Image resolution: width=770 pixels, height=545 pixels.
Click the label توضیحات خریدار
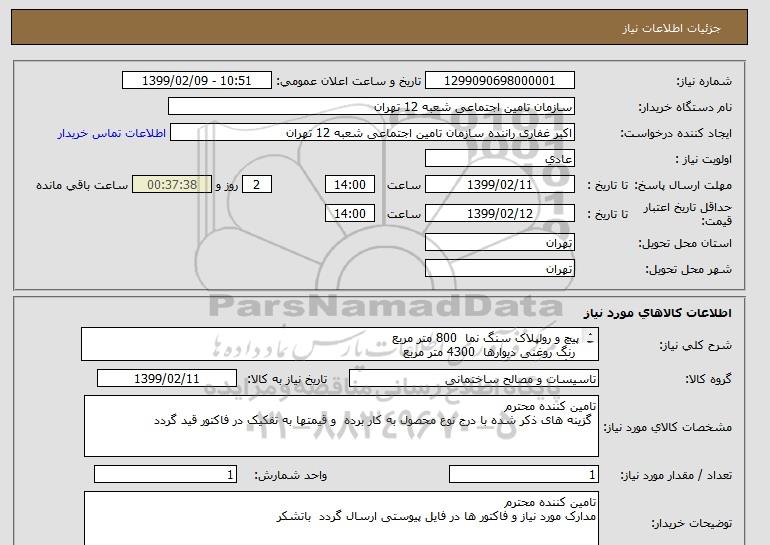click(x=692, y=523)
